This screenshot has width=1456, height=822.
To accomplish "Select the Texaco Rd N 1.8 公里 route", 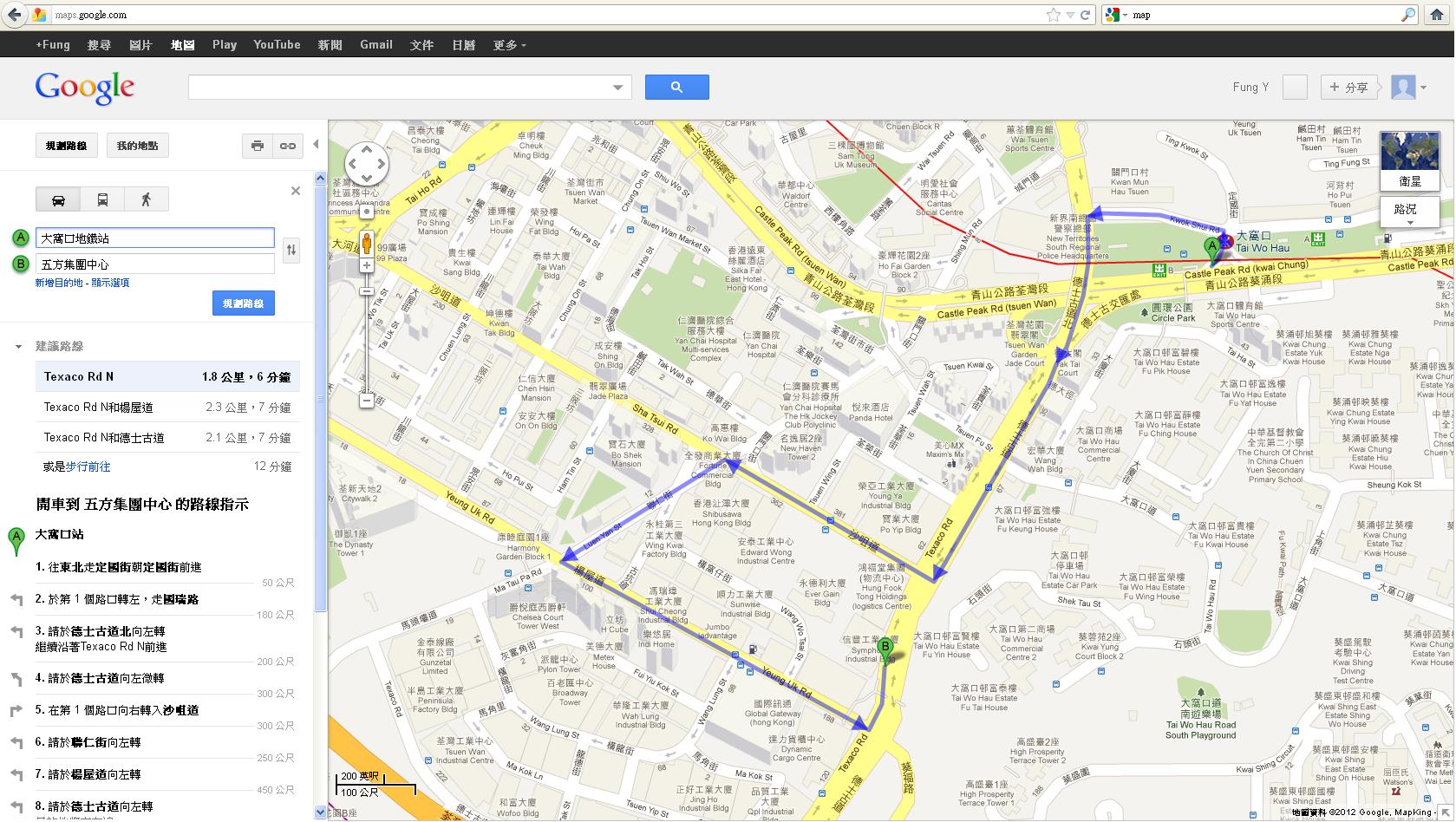I will pos(167,377).
